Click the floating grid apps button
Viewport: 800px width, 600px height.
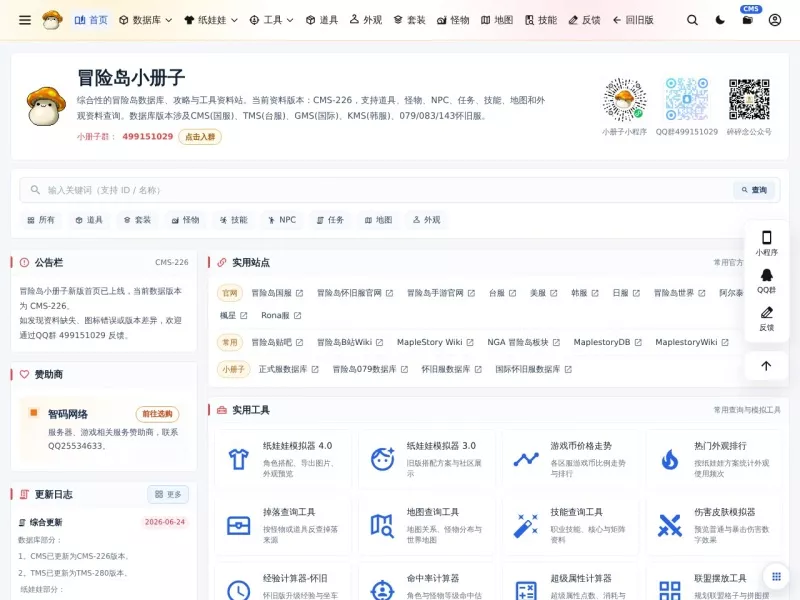click(x=776, y=577)
